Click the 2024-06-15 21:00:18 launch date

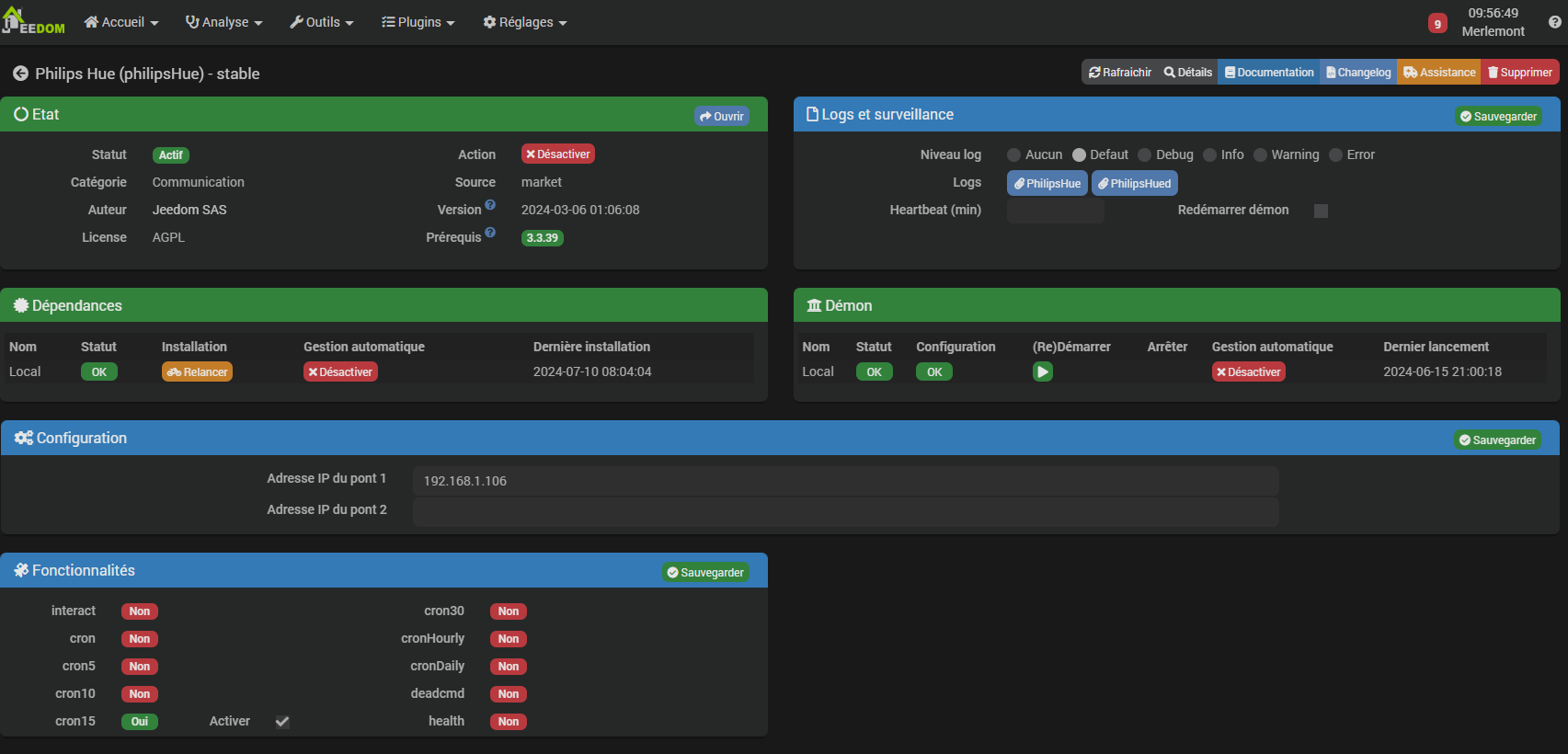[1443, 371]
